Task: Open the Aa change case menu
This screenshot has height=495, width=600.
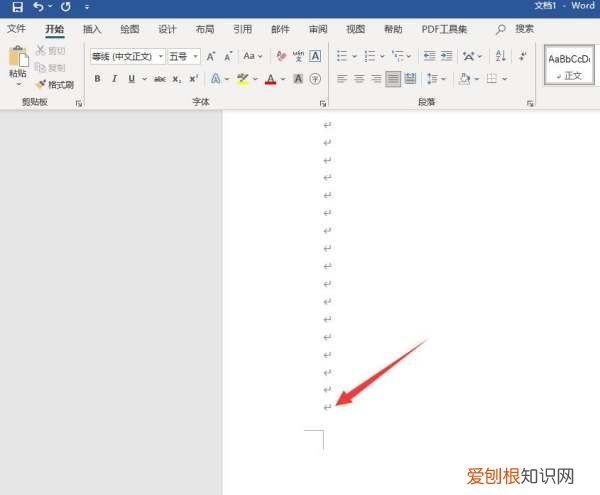Action: (253, 56)
